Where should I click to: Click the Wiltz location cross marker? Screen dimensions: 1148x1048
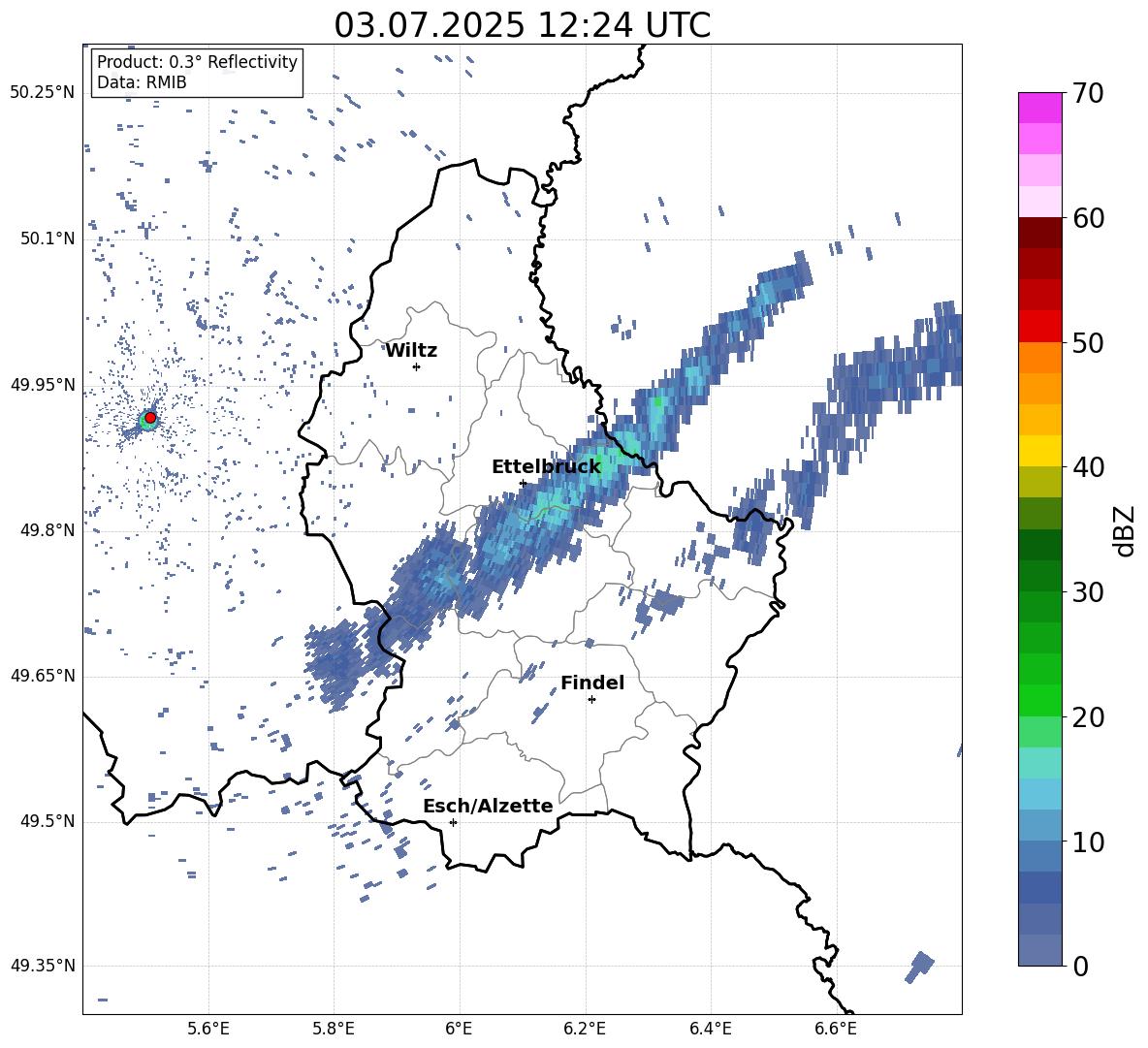point(417,366)
